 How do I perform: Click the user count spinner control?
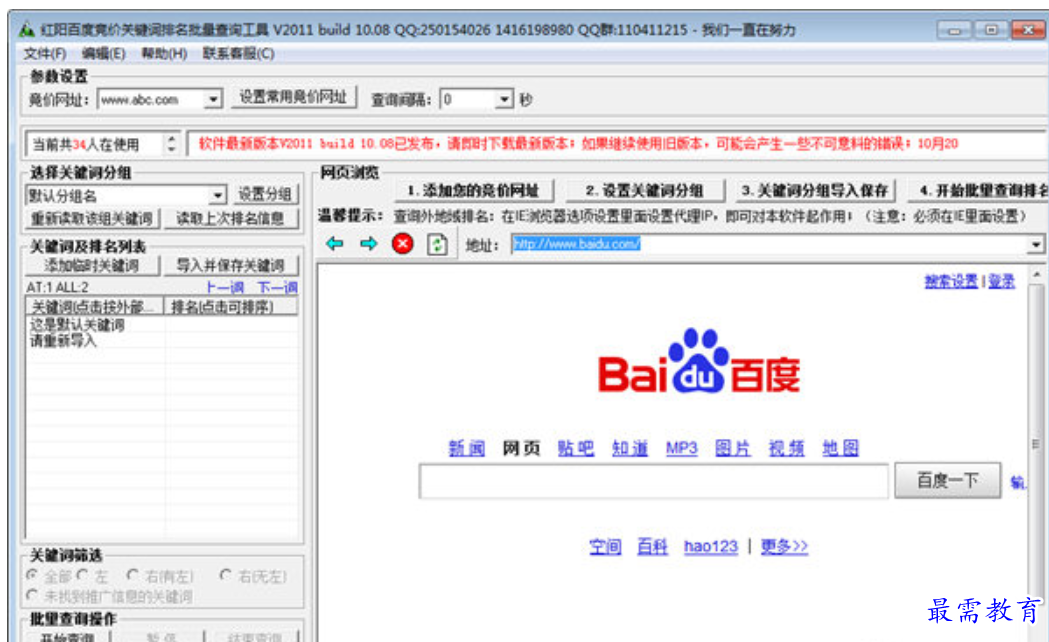pyautogui.click(x=171, y=144)
